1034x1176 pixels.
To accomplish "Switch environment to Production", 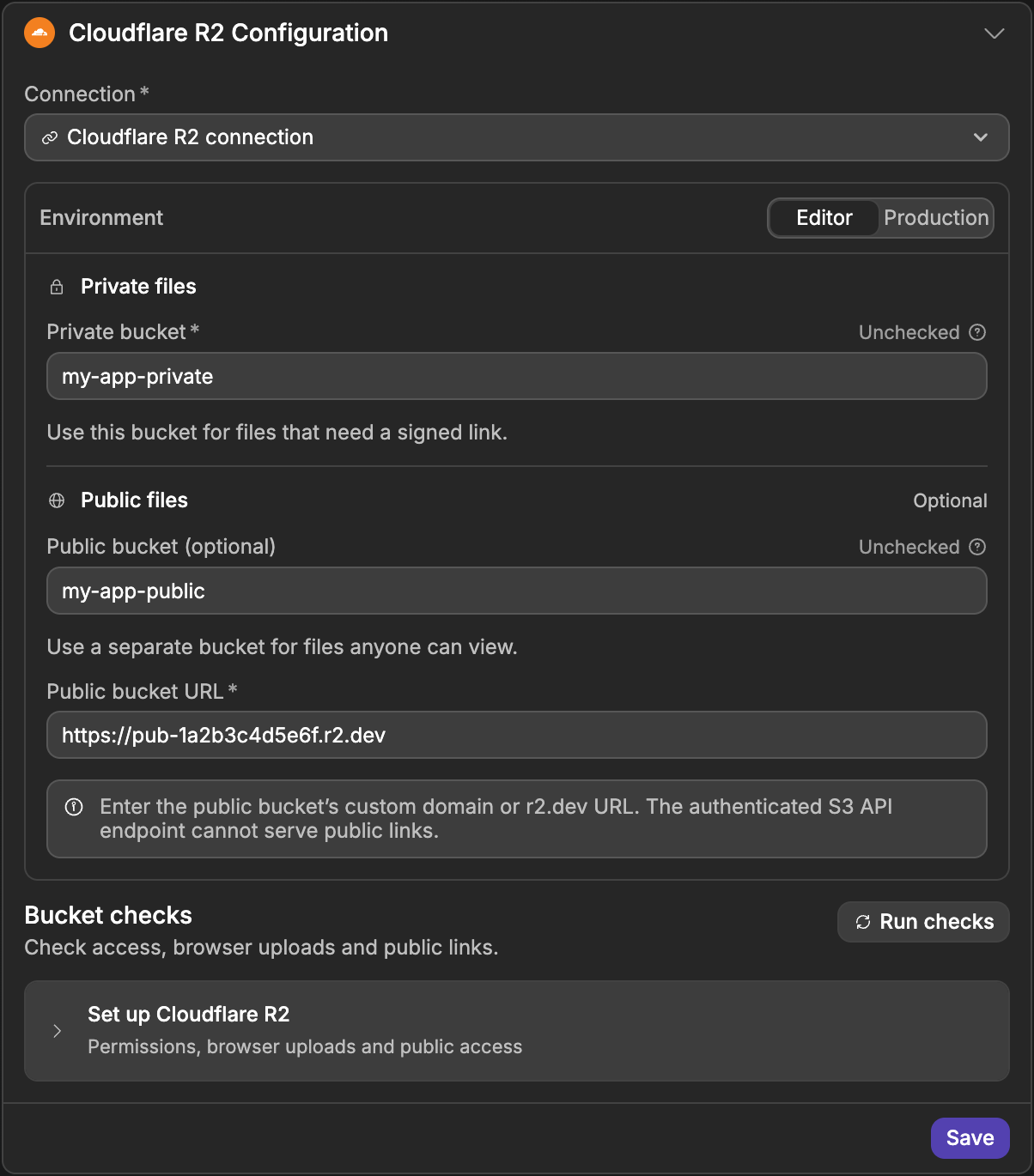I will (x=936, y=218).
